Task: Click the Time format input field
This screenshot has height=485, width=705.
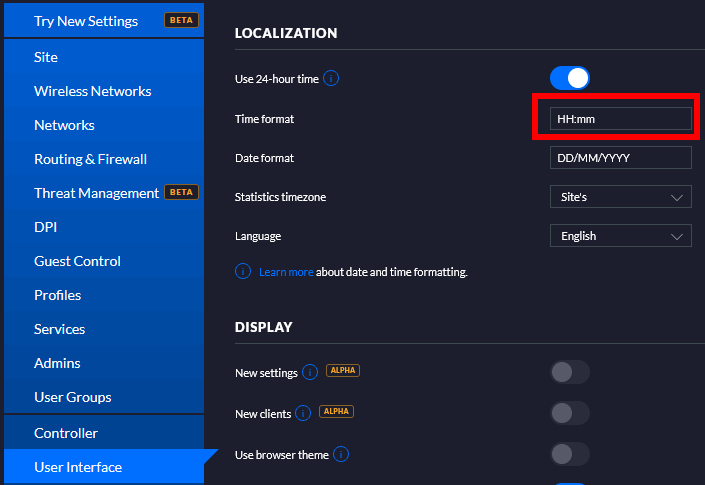Action: click(620, 119)
